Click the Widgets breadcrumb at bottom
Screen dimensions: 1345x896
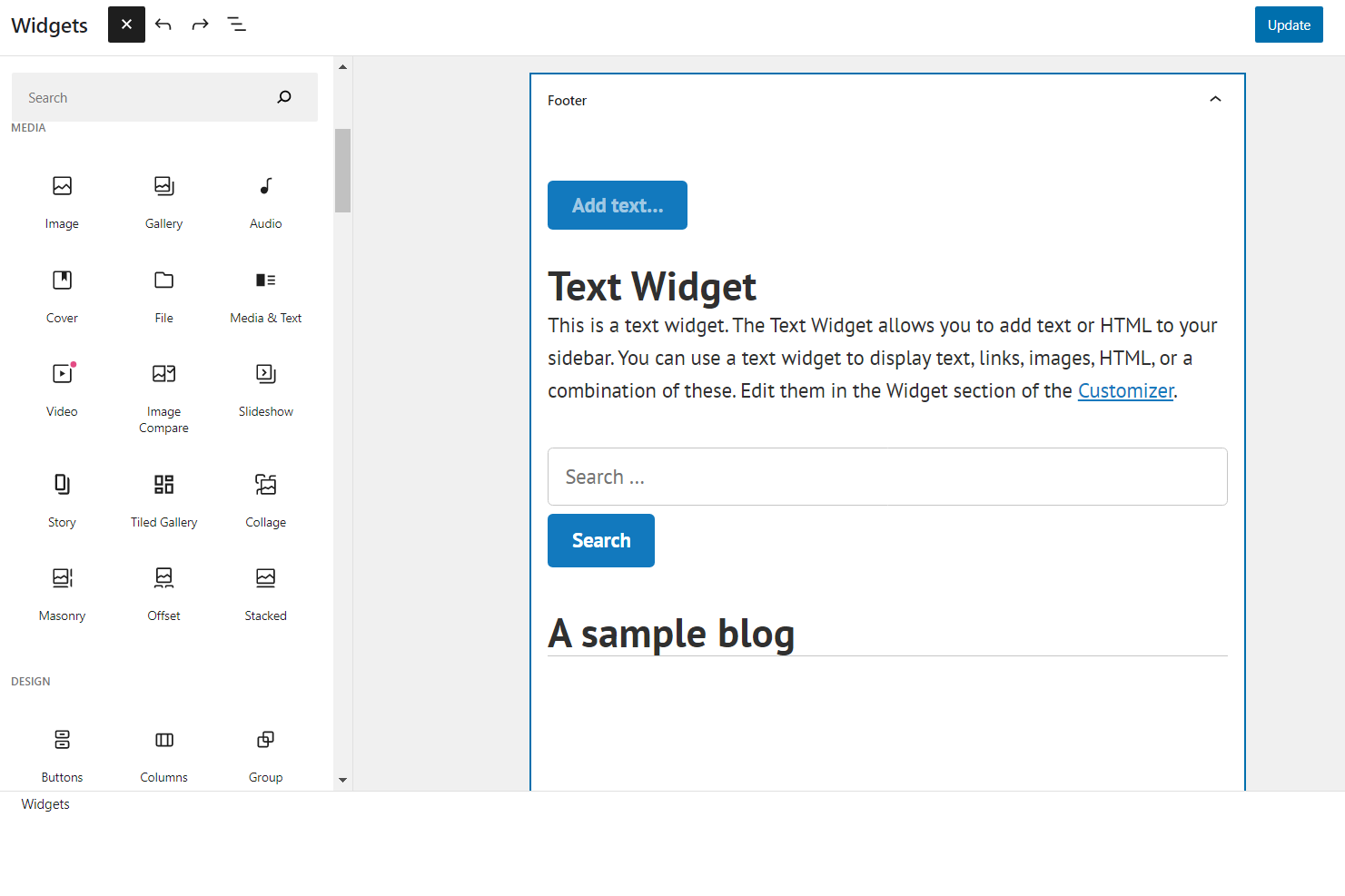tap(45, 804)
